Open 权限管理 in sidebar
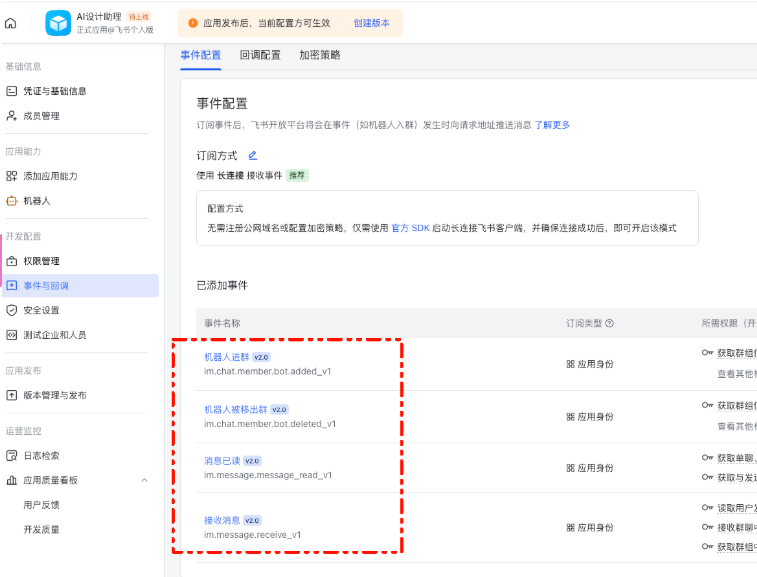 coord(42,261)
